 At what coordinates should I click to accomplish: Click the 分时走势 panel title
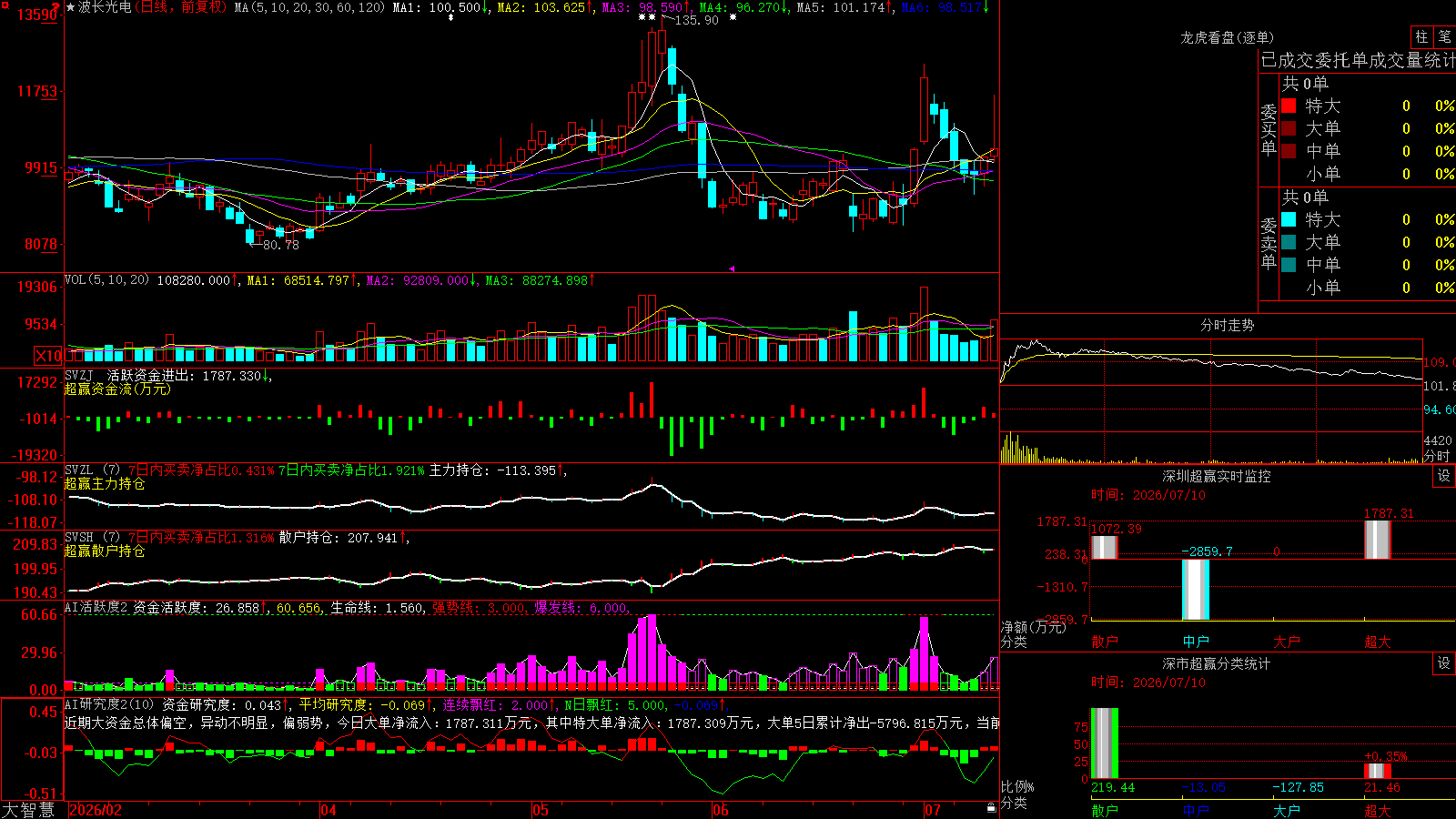(1228, 325)
